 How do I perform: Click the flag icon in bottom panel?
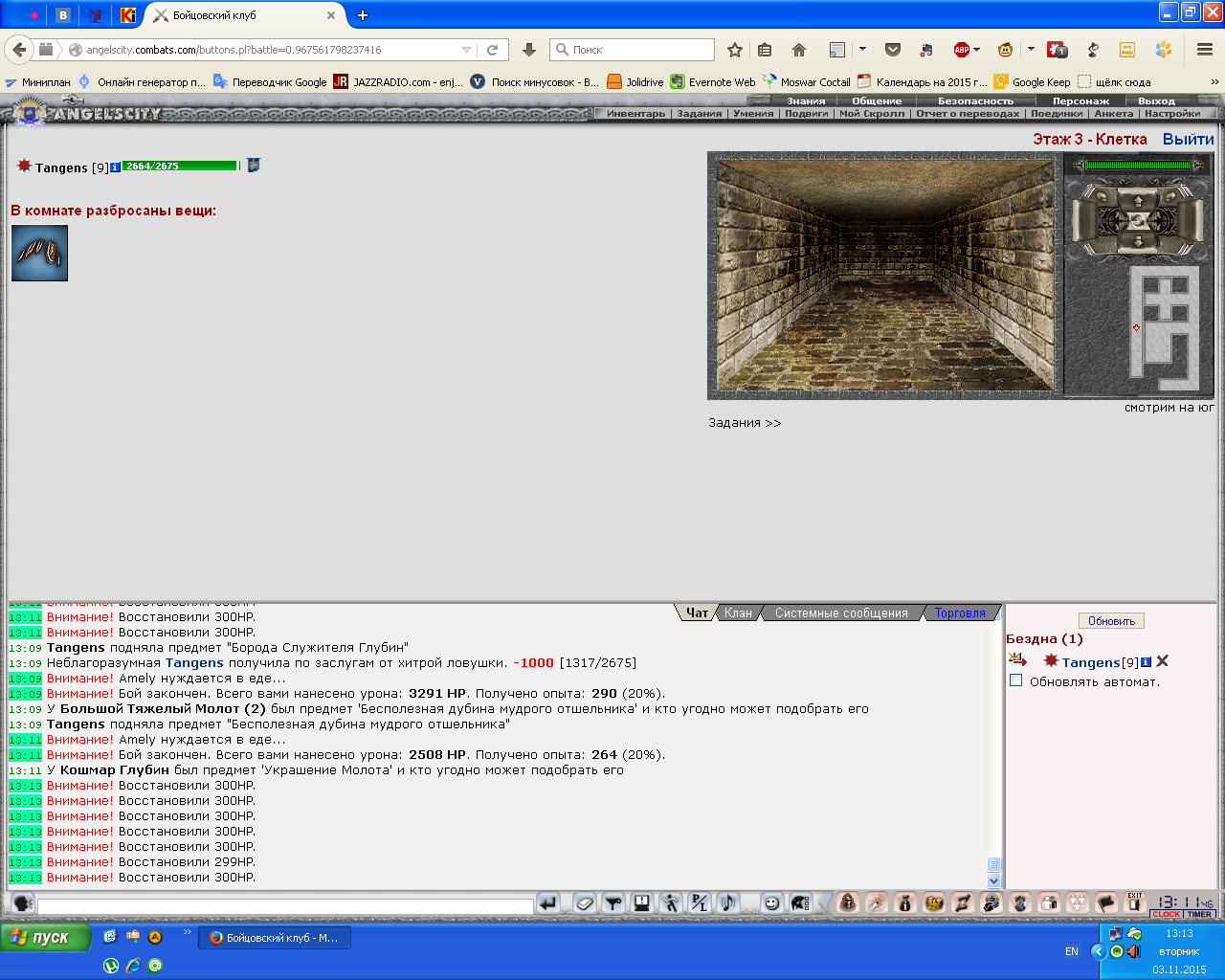tap(1106, 902)
